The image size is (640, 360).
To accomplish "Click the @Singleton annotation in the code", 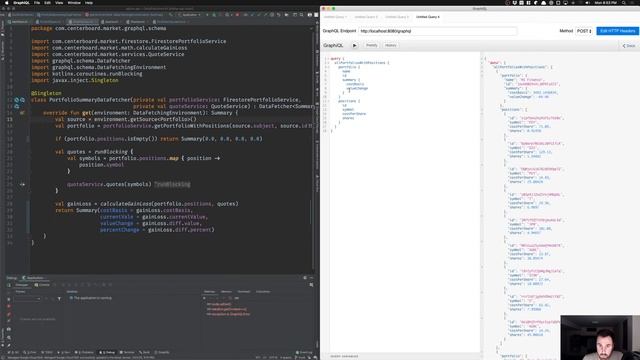I will point(46,93).
